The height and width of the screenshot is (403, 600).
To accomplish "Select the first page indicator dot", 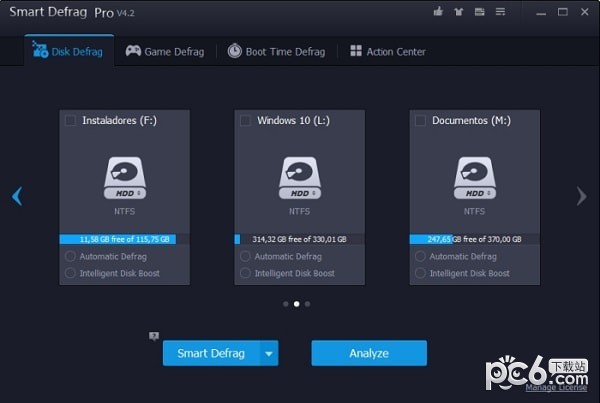I will click(285, 304).
